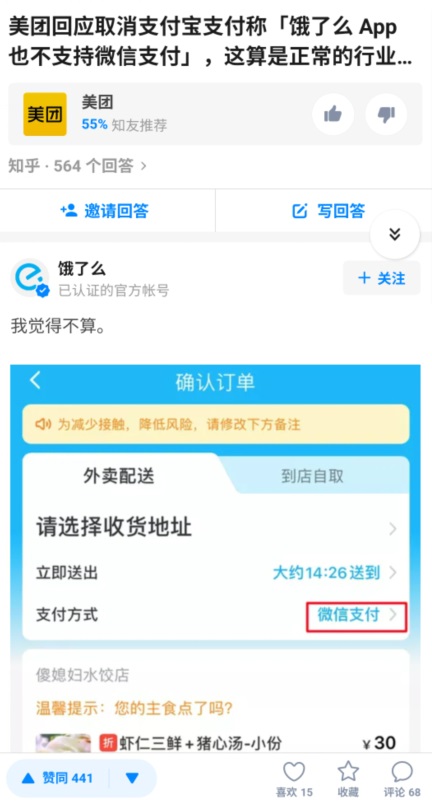Image resolution: width=432 pixels, height=806 pixels.
Task: Upvote with the 赞同 441 button
Action: [x=58, y=778]
